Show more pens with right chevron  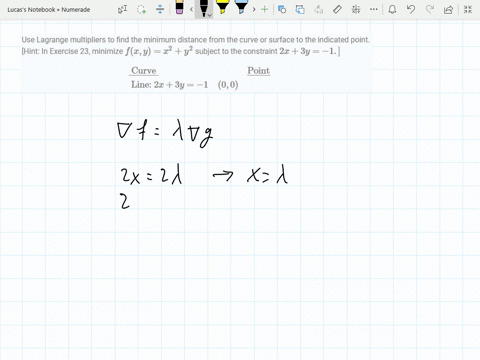click(254, 9)
